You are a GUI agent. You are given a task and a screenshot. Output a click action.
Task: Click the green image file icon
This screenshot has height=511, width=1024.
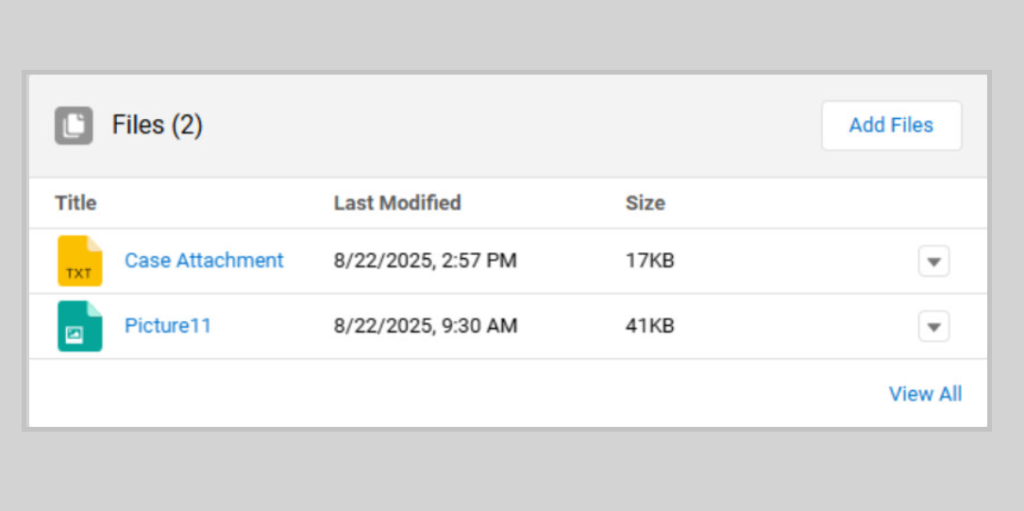click(80, 326)
